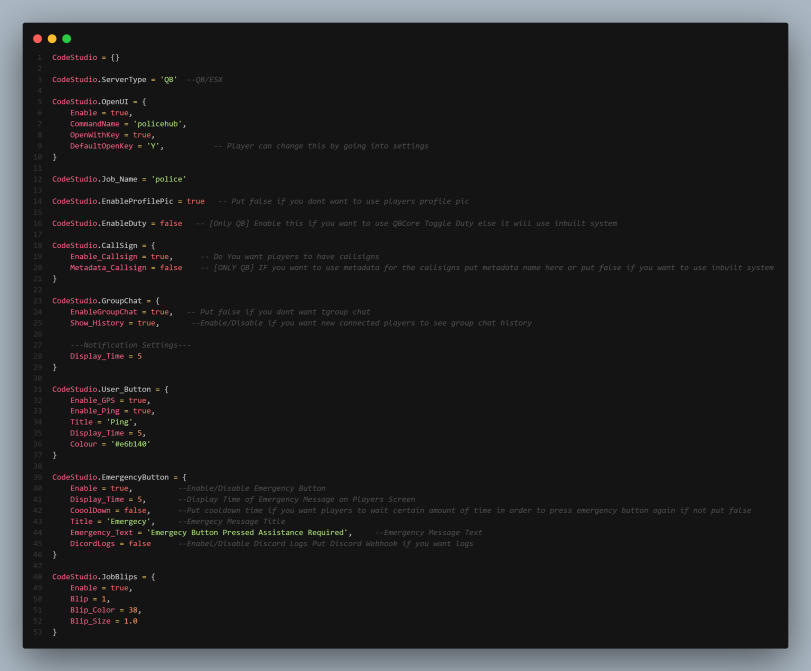Click the '--Enable/Disable Emergency Button' comment
The image size is (811, 671).
(x=252, y=488)
